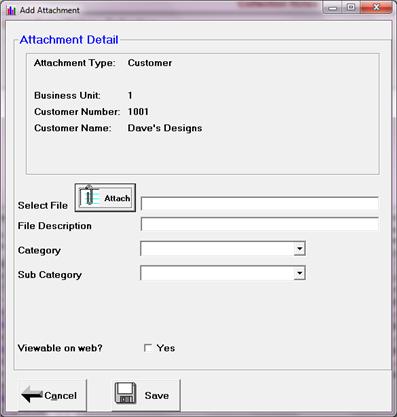This screenshot has width=397, height=417.
Task: Maximize the Add Attachment window
Action: pyautogui.click(x=351, y=8)
